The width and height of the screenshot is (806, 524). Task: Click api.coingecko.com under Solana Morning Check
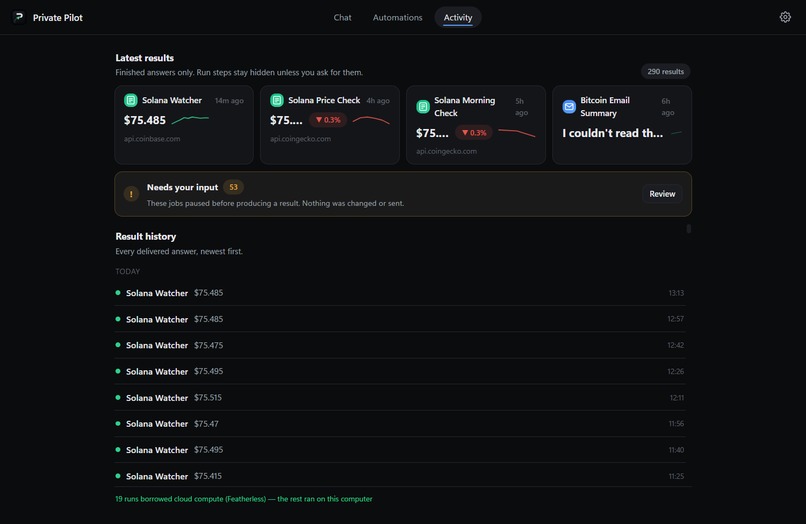(446, 151)
